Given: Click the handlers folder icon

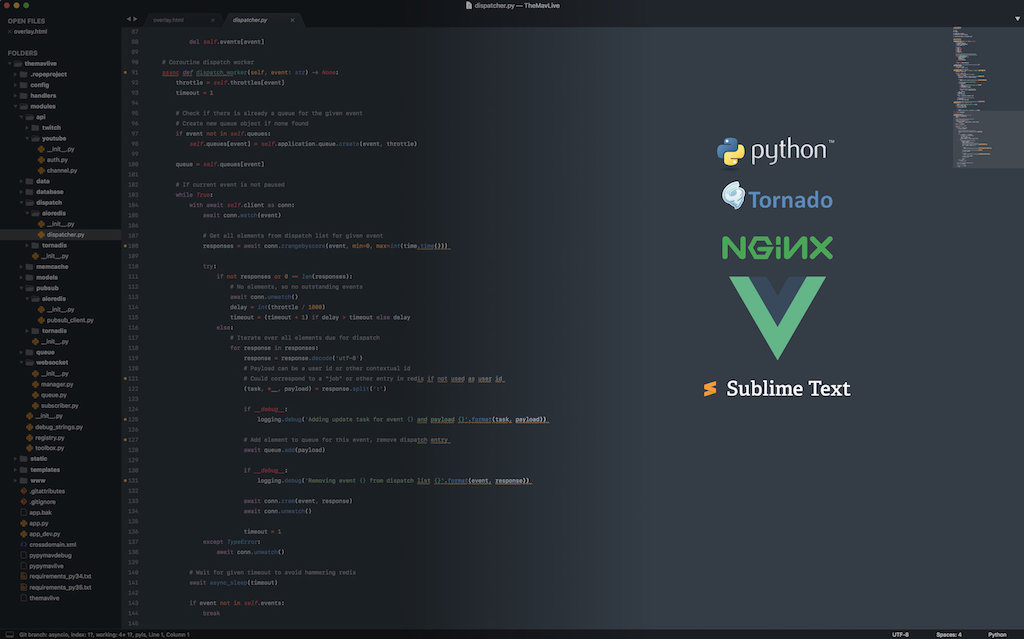Looking at the screenshot, I should [x=24, y=95].
